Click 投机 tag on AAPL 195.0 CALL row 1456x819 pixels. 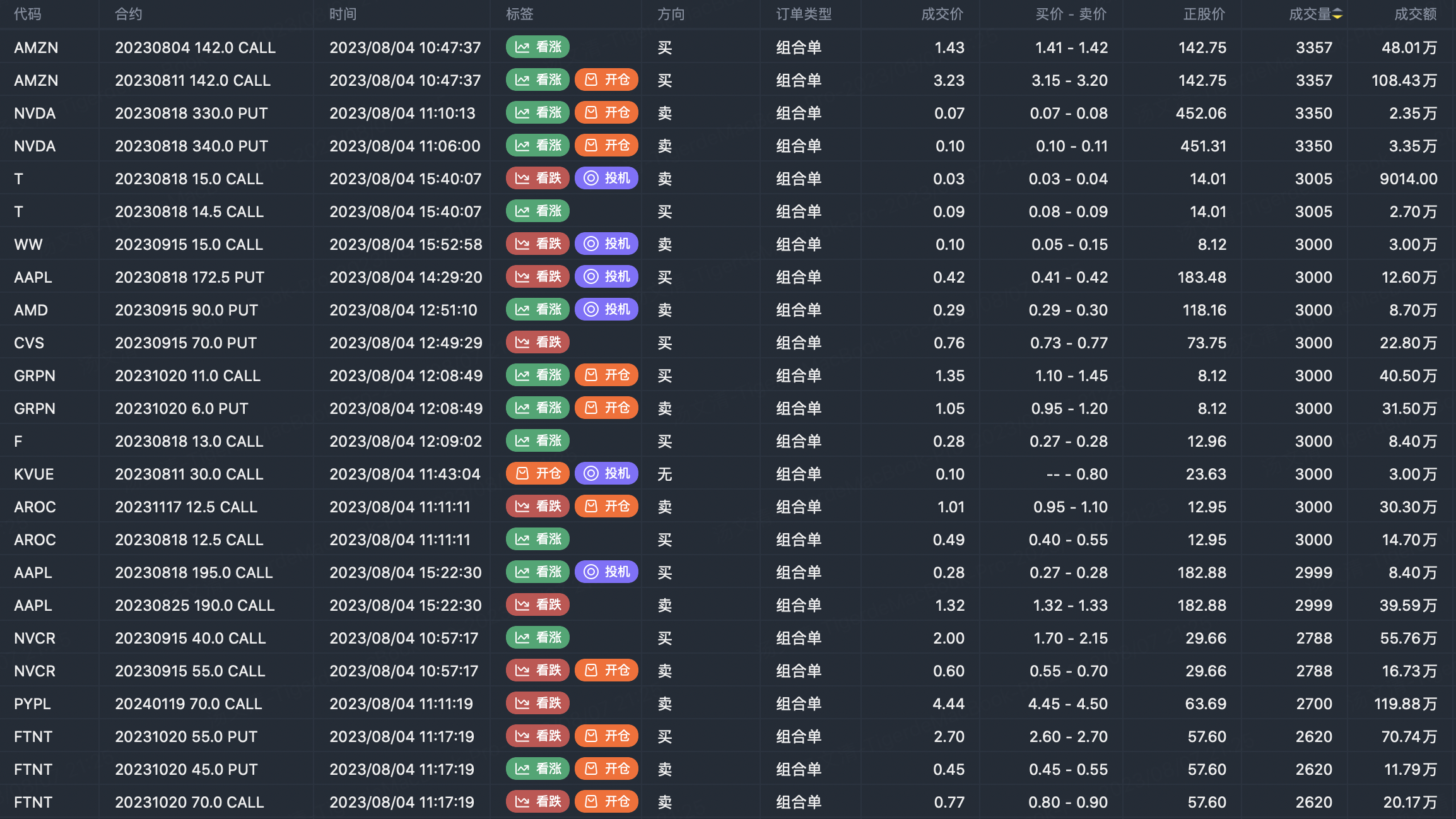pyautogui.click(x=606, y=572)
